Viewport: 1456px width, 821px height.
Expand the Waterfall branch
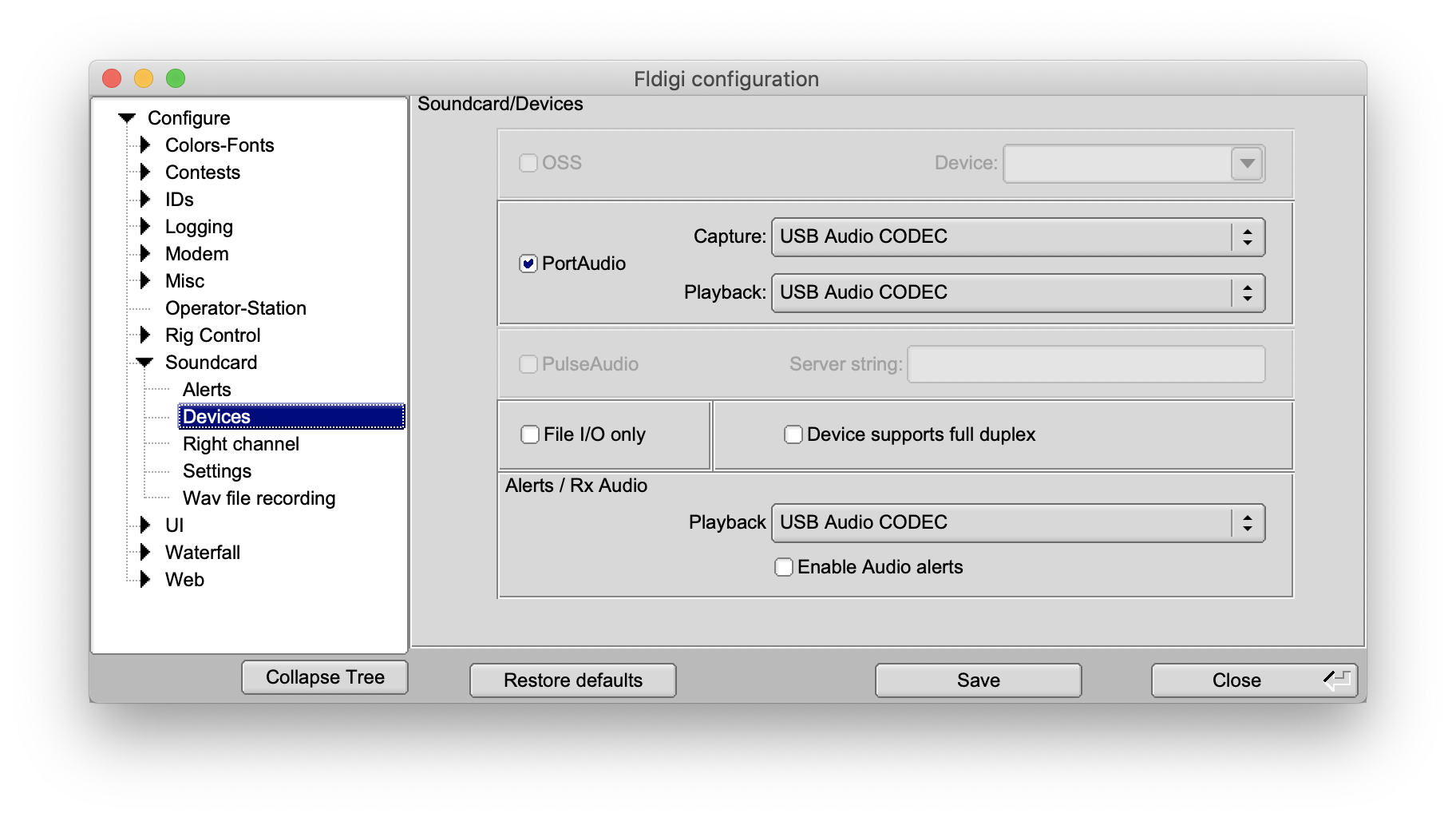(145, 552)
